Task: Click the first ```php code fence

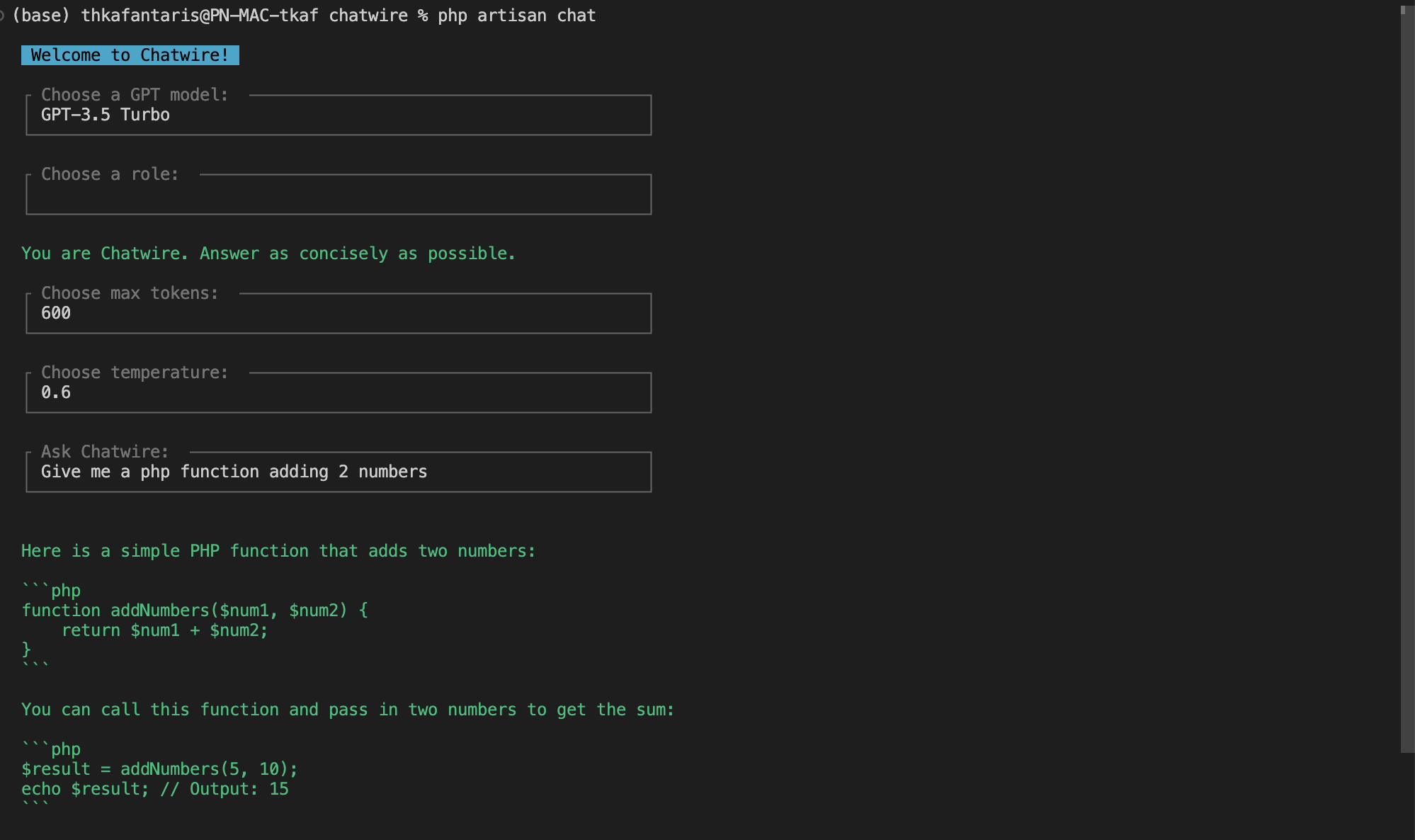Action: [x=51, y=591]
